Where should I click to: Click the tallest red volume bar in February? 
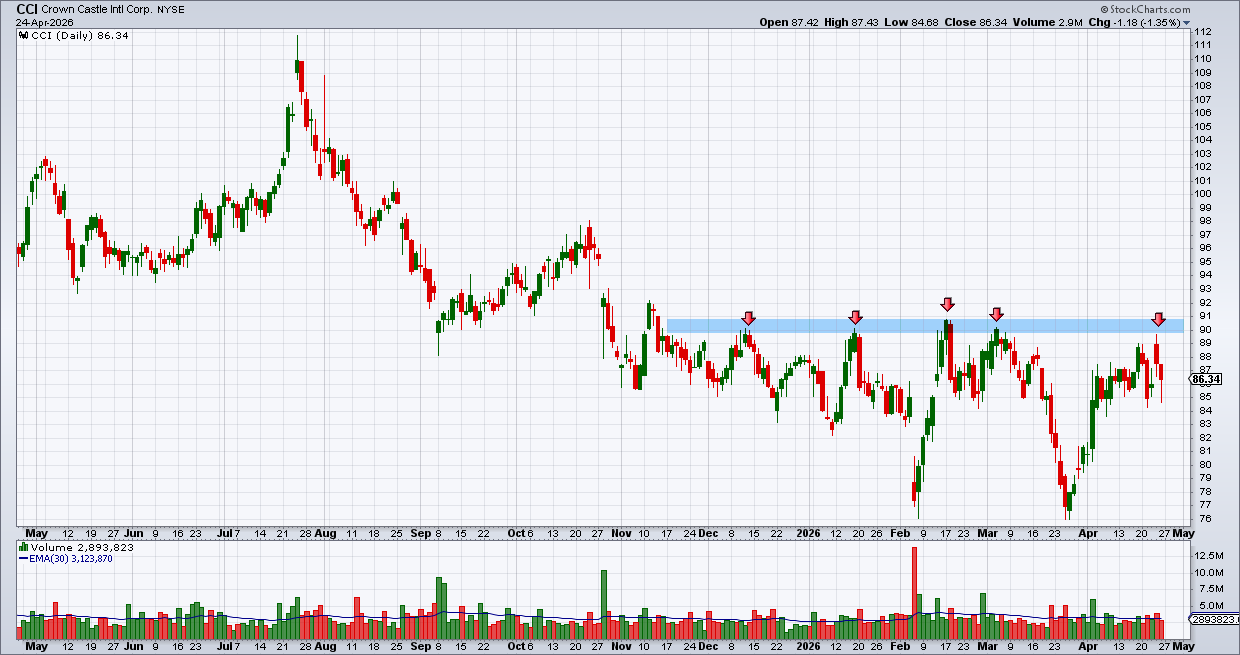[x=914, y=593]
